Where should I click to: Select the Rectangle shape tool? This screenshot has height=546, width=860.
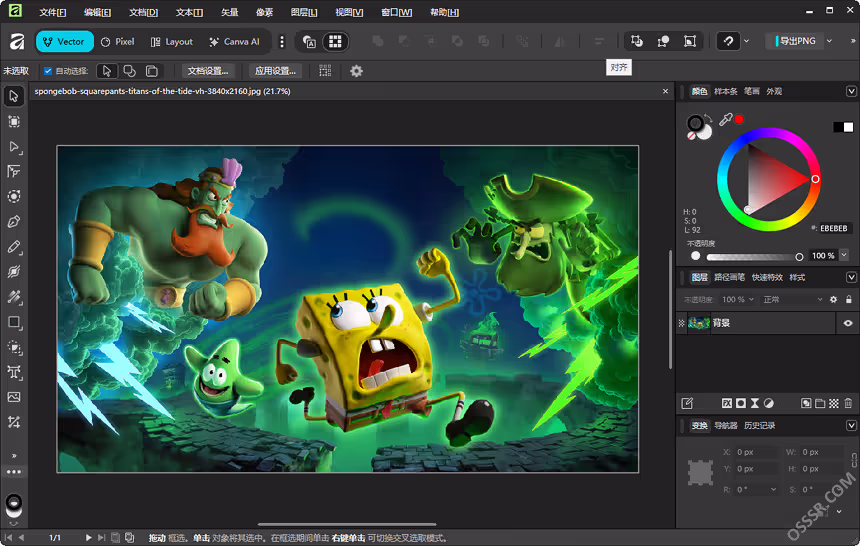14,322
